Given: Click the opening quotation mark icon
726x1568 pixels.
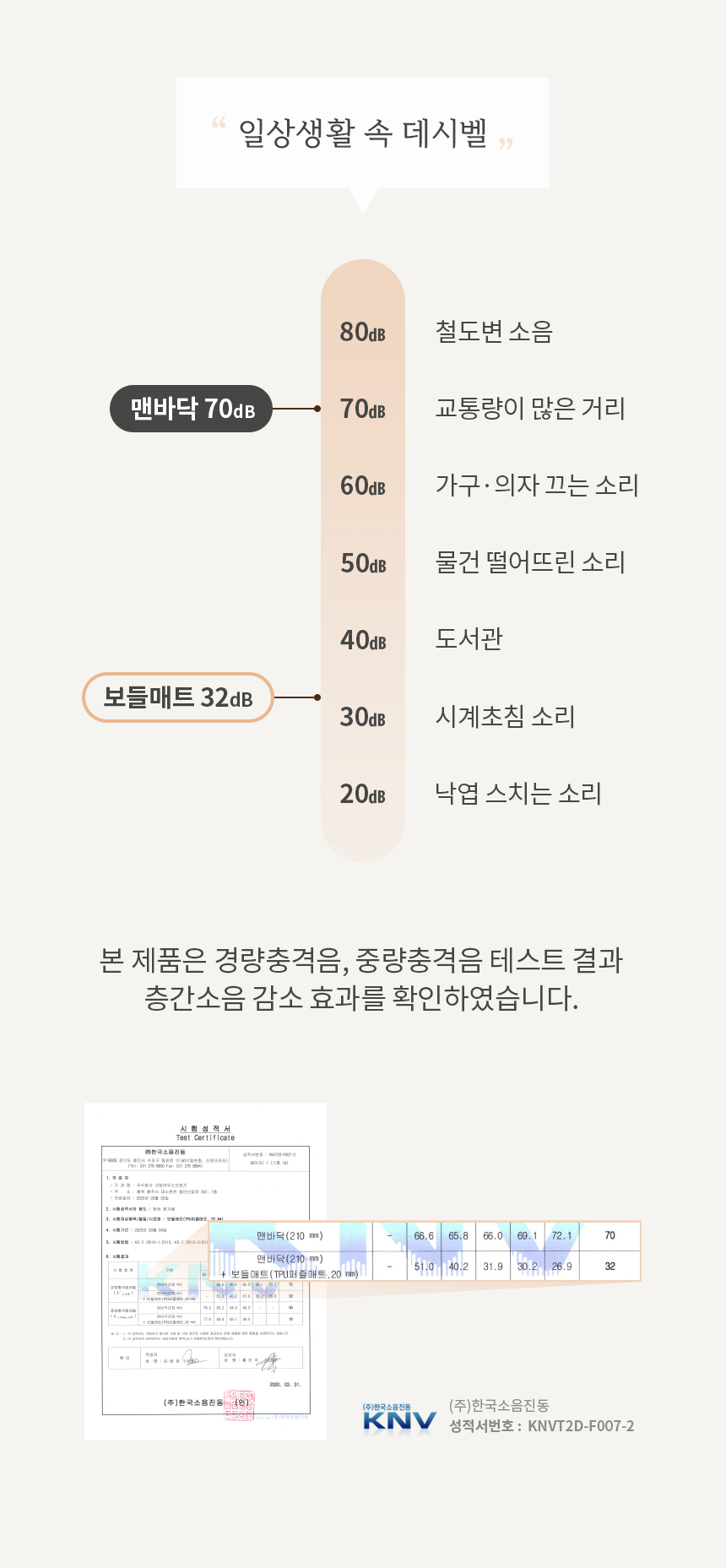Looking at the screenshot, I should [x=219, y=124].
